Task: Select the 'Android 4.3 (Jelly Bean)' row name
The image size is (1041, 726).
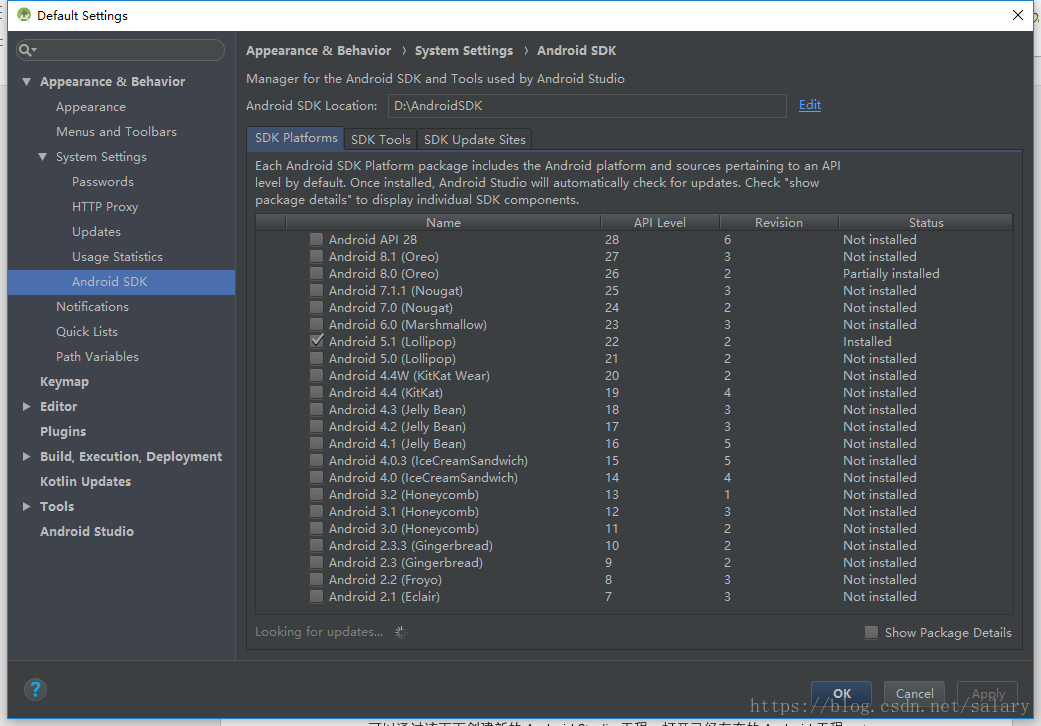Action: pyautogui.click(x=397, y=409)
